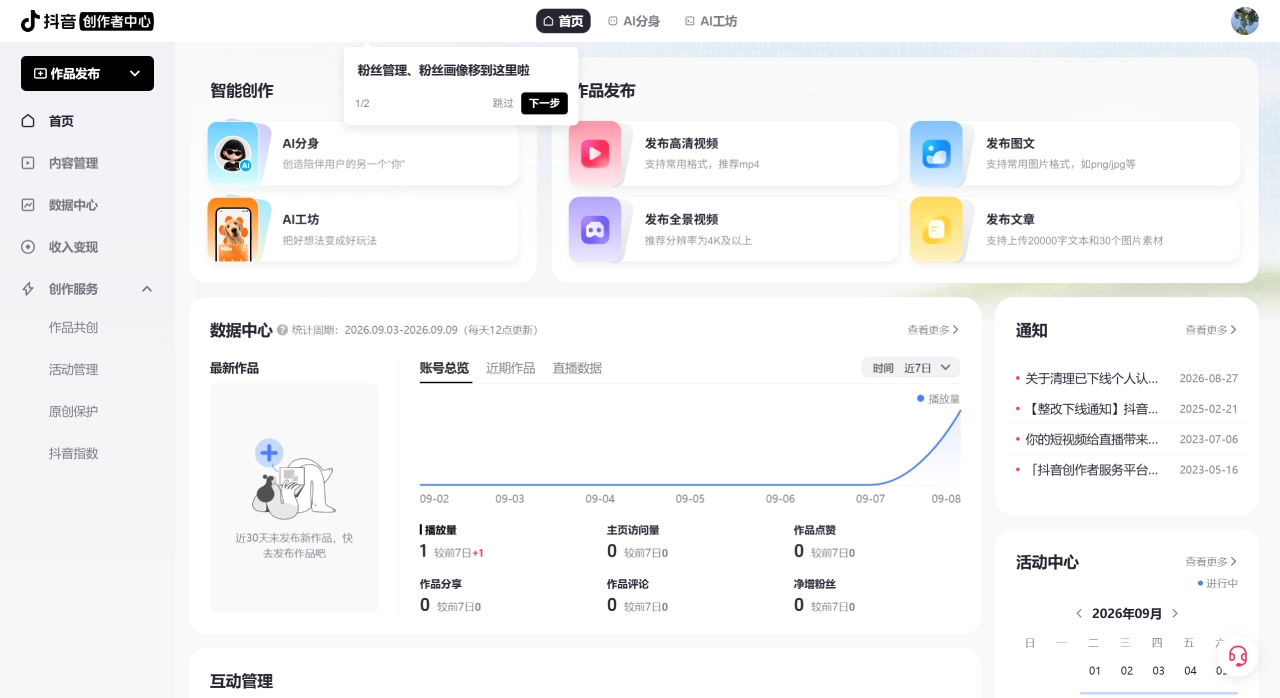
Task: Click the 发布全景视频 VR icon
Action: 595,229
